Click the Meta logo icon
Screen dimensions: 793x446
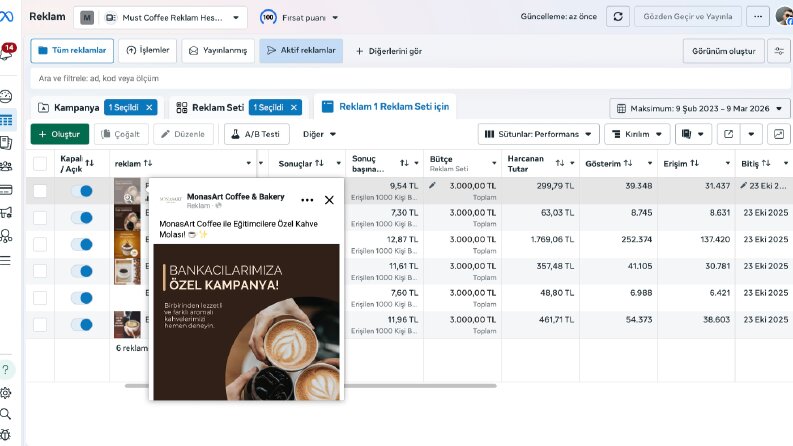[6, 17]
